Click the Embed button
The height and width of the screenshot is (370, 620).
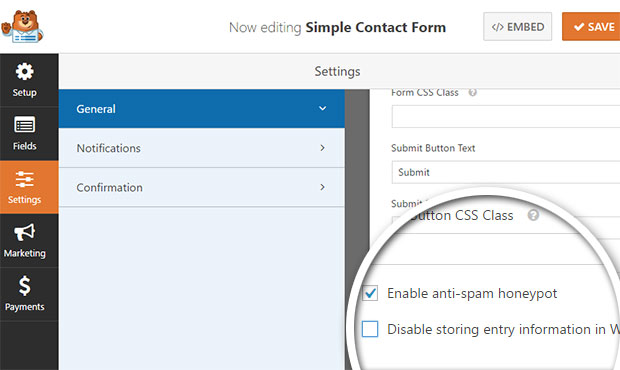click(x=517, y=26)
